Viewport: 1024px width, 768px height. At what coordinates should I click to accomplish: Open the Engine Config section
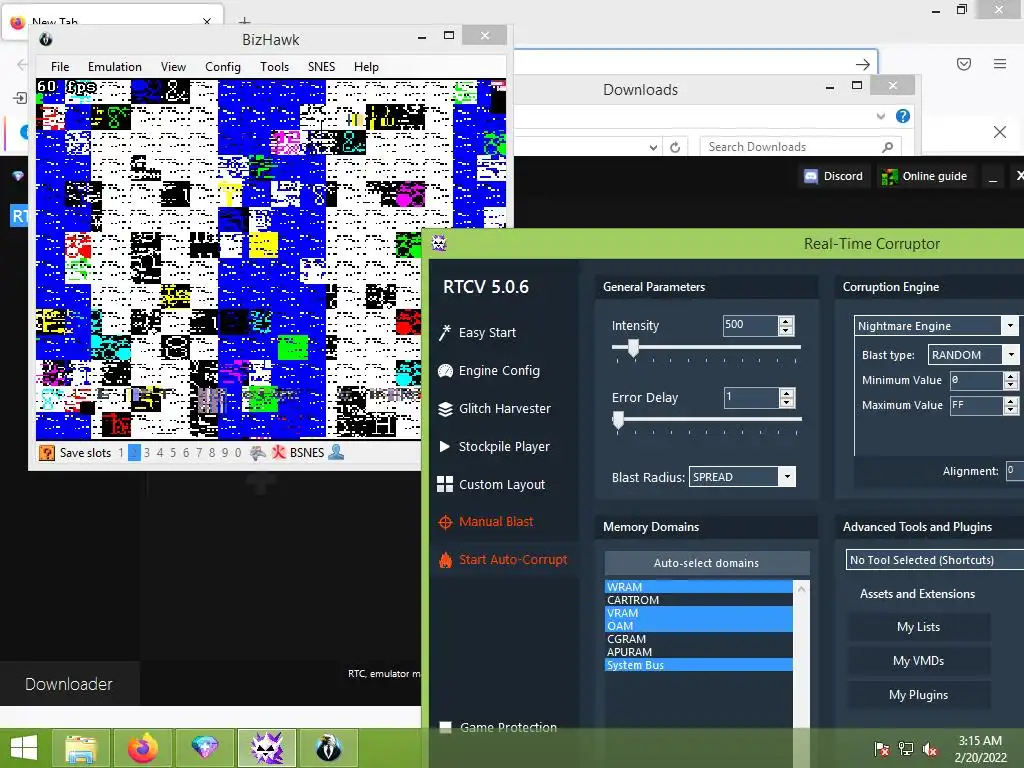coord(489,370)
